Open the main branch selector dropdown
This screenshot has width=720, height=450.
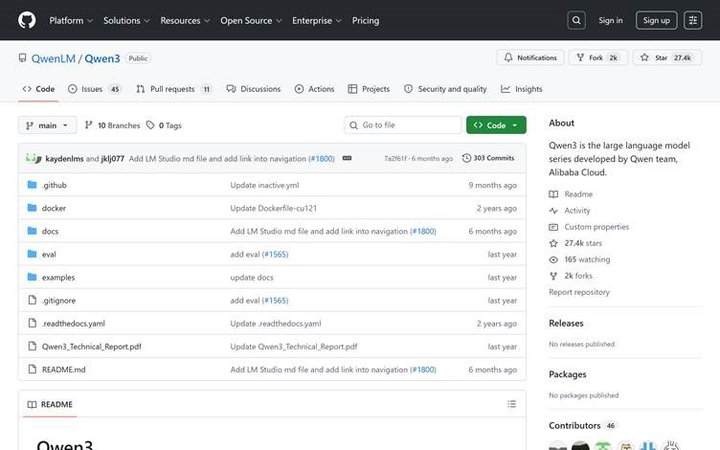point(47,125)
